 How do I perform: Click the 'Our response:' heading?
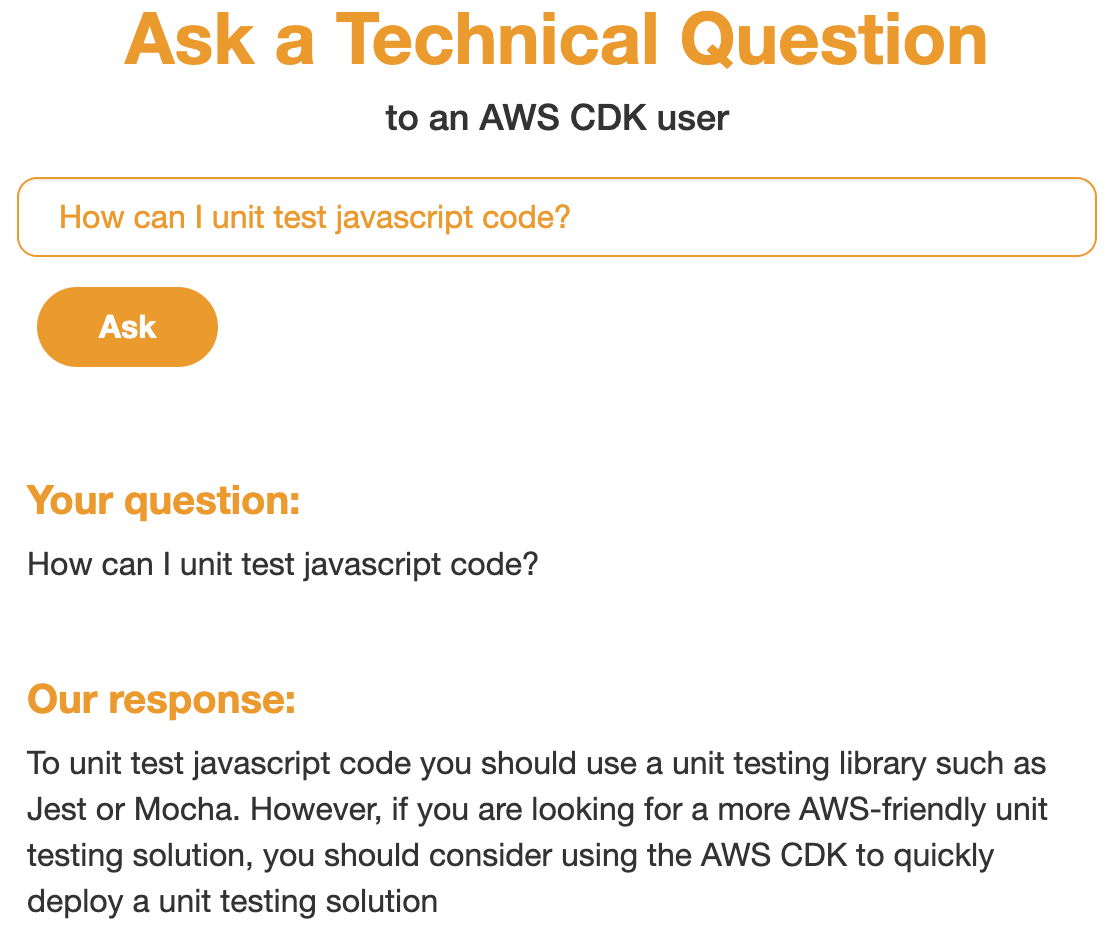(162, 699)
